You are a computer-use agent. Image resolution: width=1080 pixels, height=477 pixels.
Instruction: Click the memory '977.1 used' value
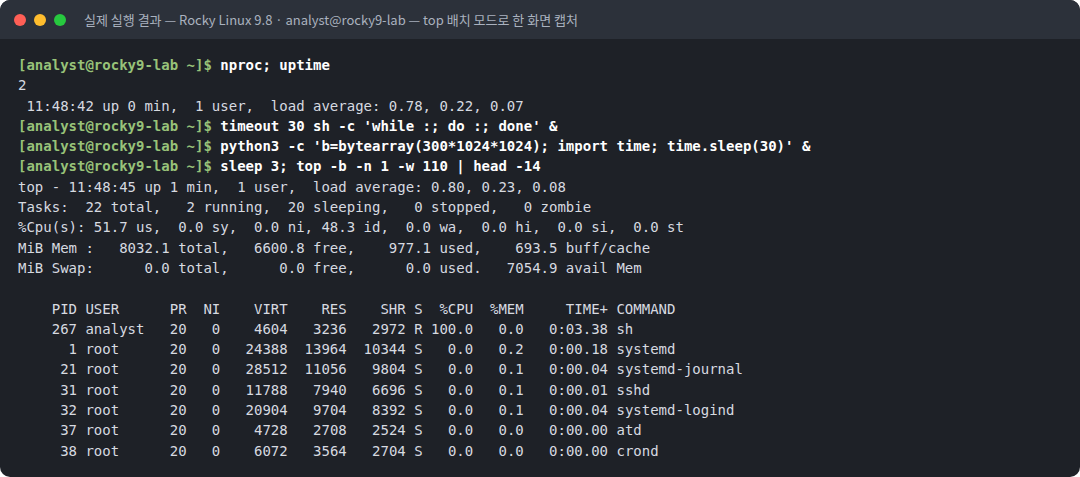435,248
